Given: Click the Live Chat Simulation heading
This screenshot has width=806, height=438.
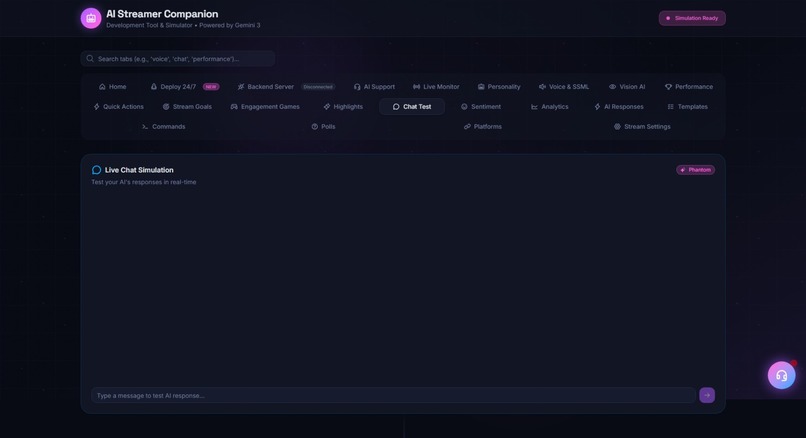Looking at the screenshot, I should click(139, 170).
